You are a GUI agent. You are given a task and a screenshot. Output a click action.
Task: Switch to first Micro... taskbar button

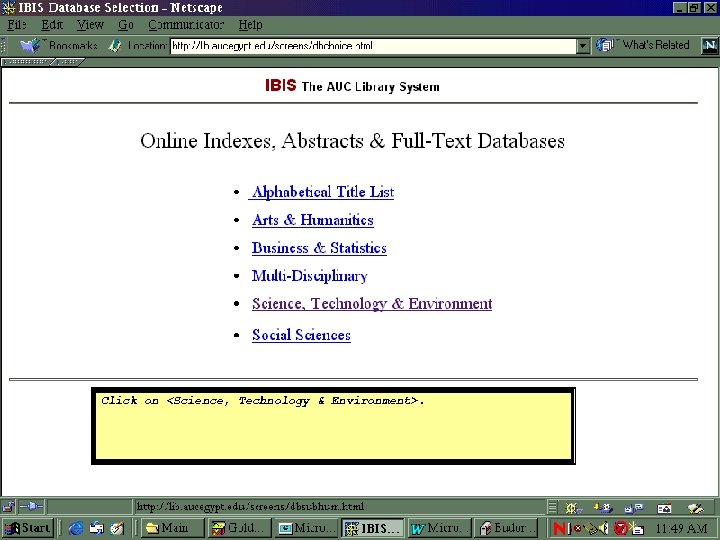tap(306, 529)
